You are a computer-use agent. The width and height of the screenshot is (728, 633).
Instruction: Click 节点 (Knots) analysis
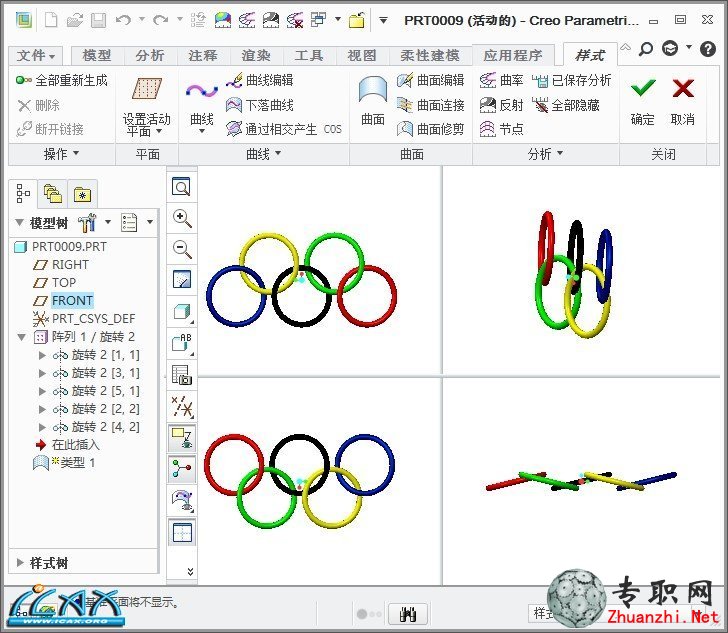(x=501, y=129)
